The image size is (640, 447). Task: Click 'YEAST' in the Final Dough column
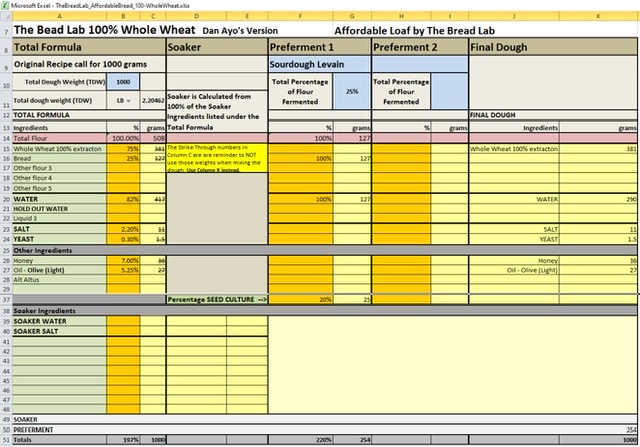(514, 239)
